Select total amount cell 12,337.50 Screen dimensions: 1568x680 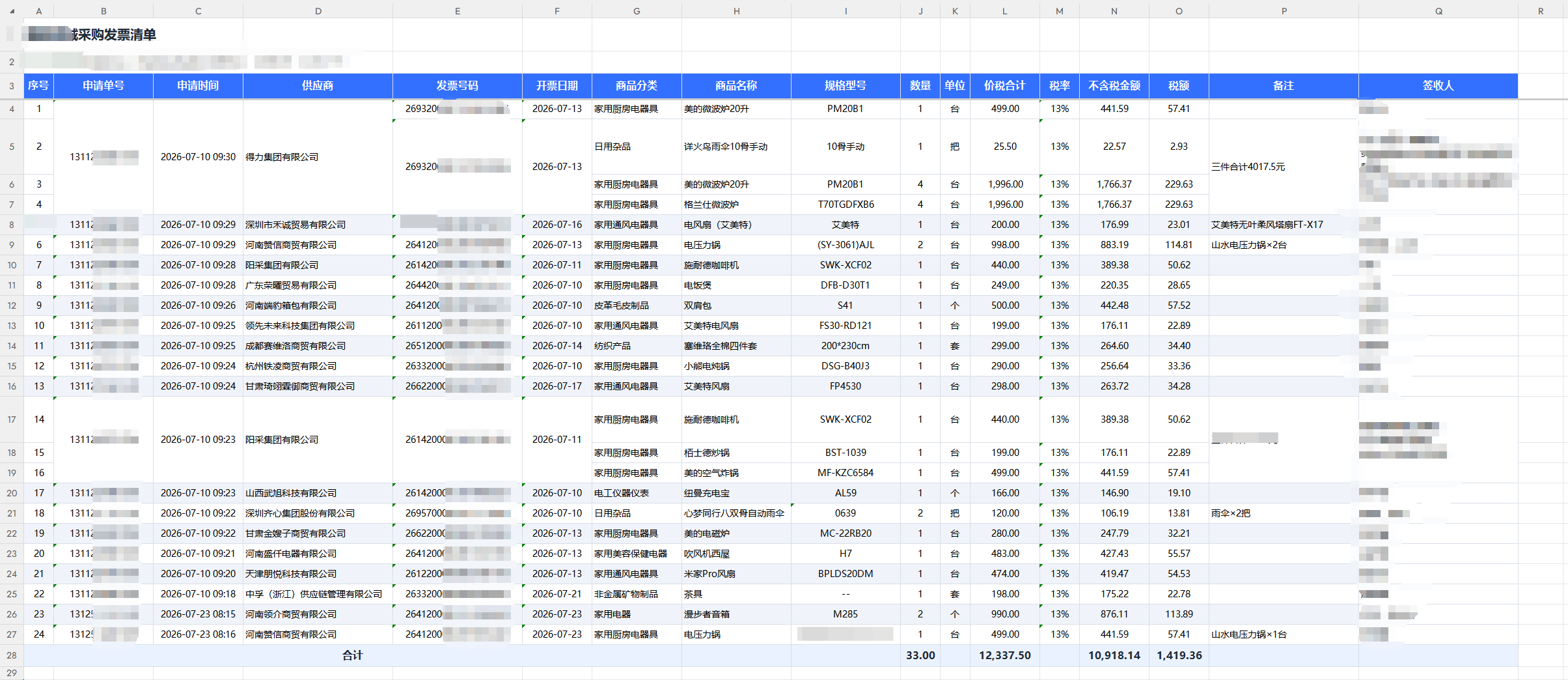1004,655
